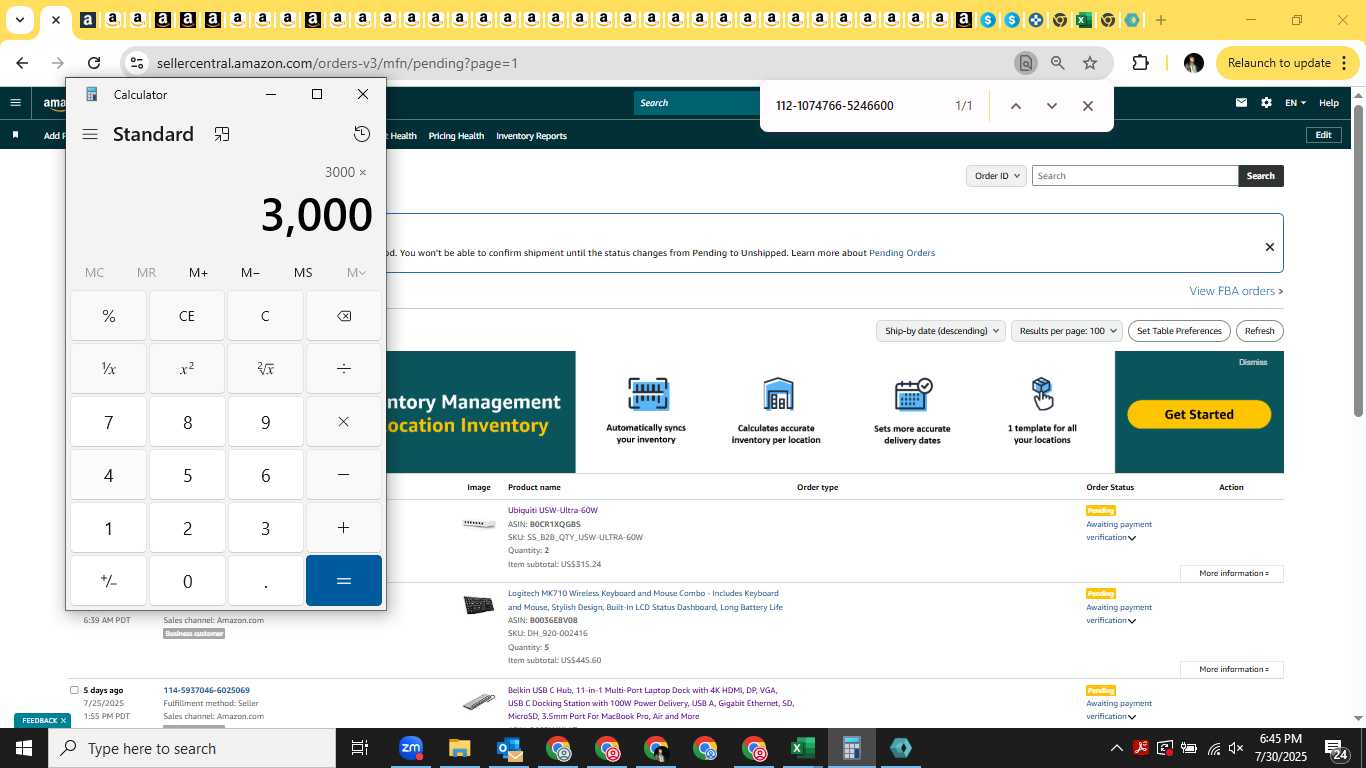Expand Awaiting payment verification for Belkin order

pos(1119,710)
